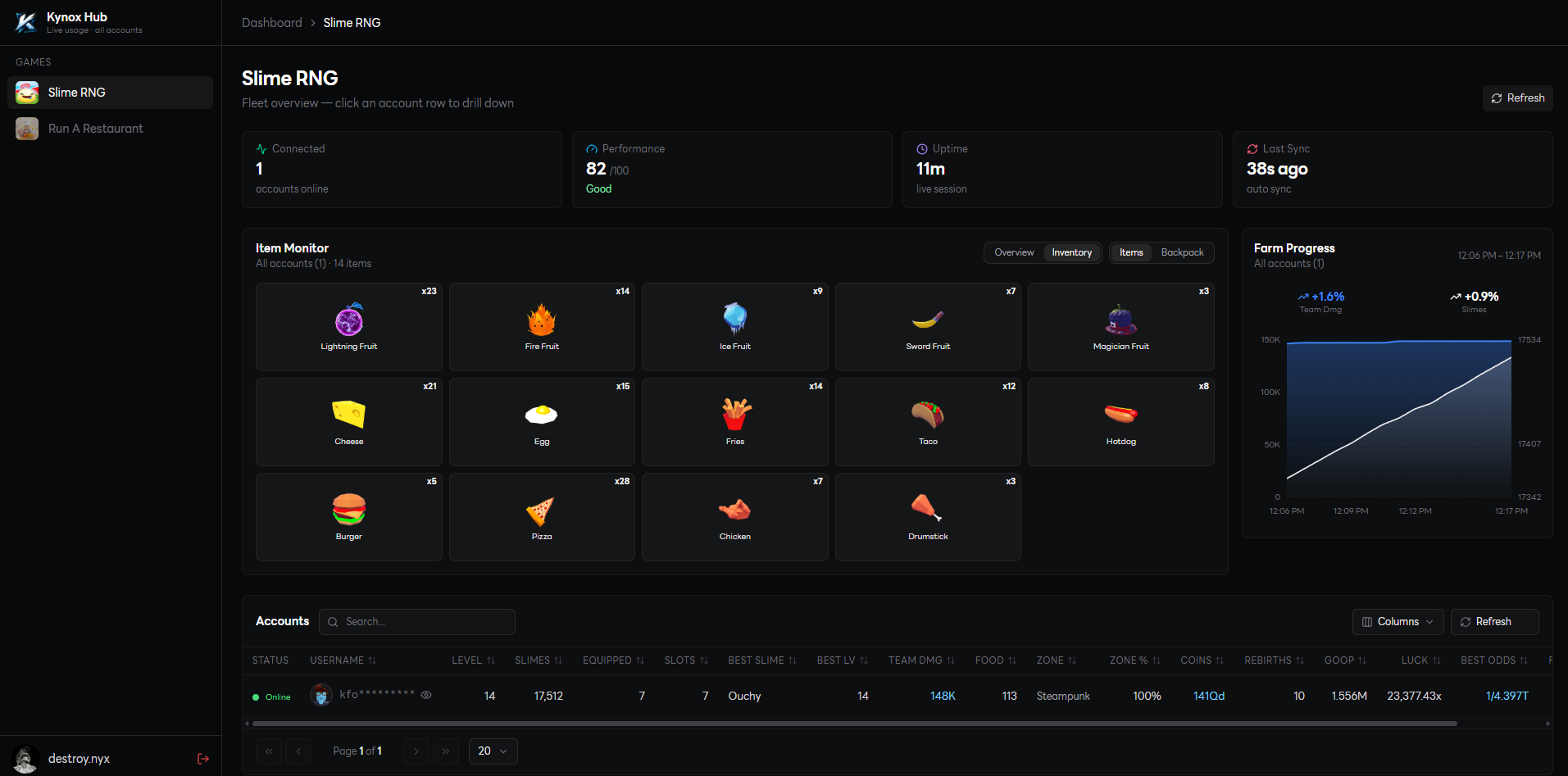Screen dimensions: 1568x776
Task: Select the Hotdog item card
Action: pos(1121,422)
